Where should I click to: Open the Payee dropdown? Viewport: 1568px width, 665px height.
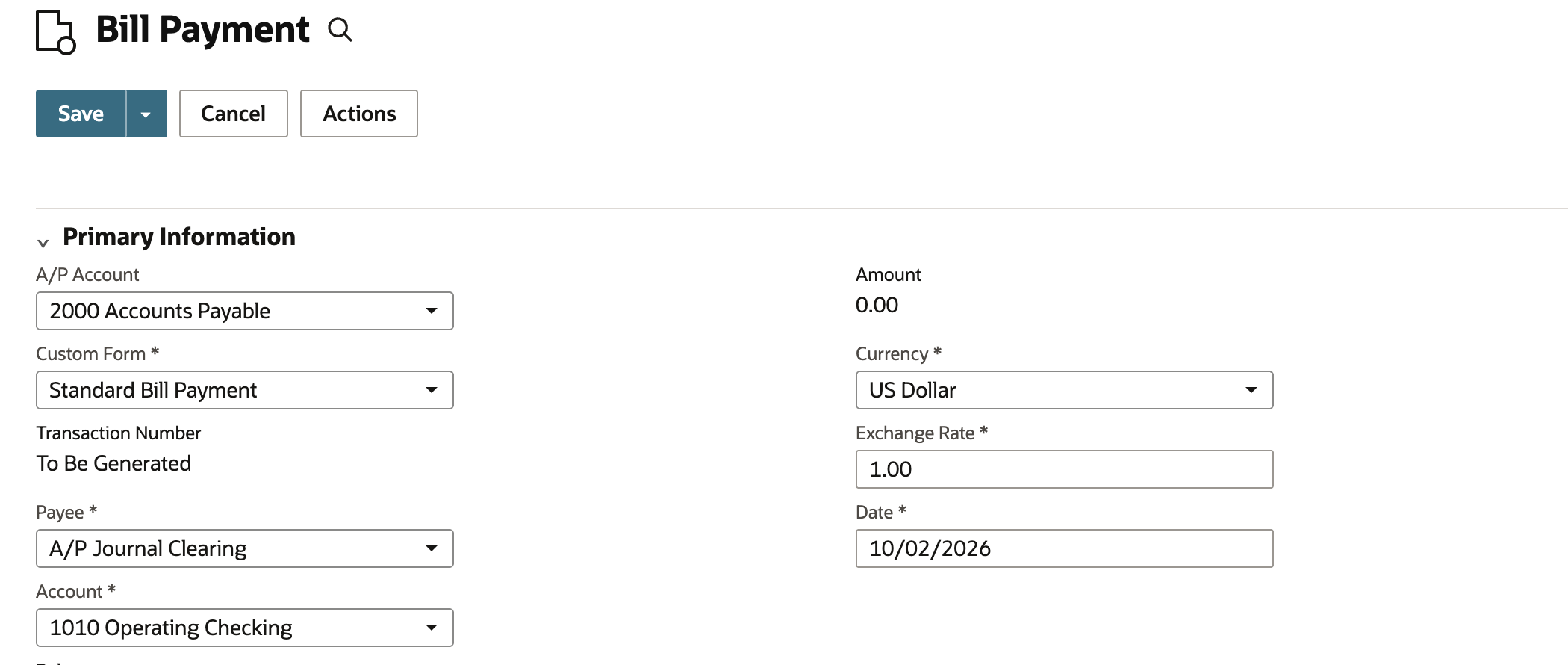(245, 548)
